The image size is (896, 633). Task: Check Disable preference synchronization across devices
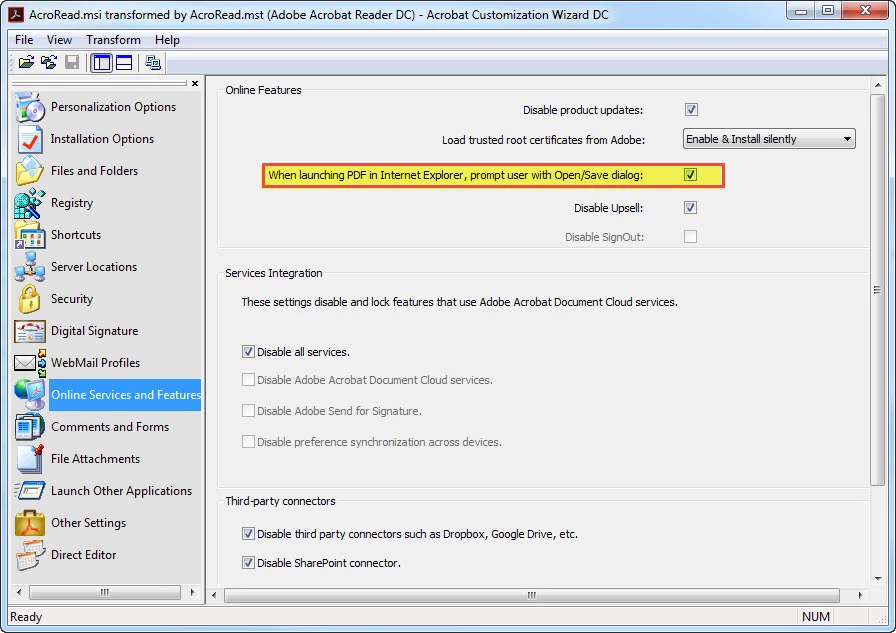(248, 442)
